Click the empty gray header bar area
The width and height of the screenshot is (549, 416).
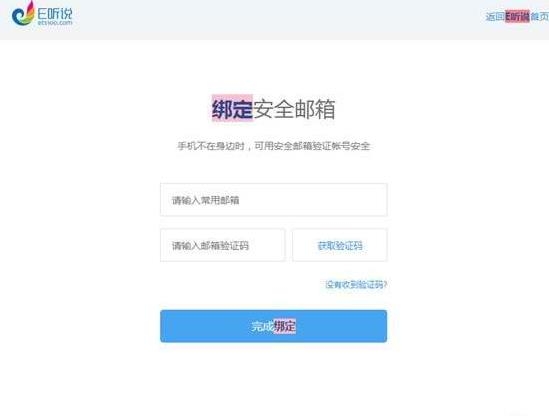point(273,19)
